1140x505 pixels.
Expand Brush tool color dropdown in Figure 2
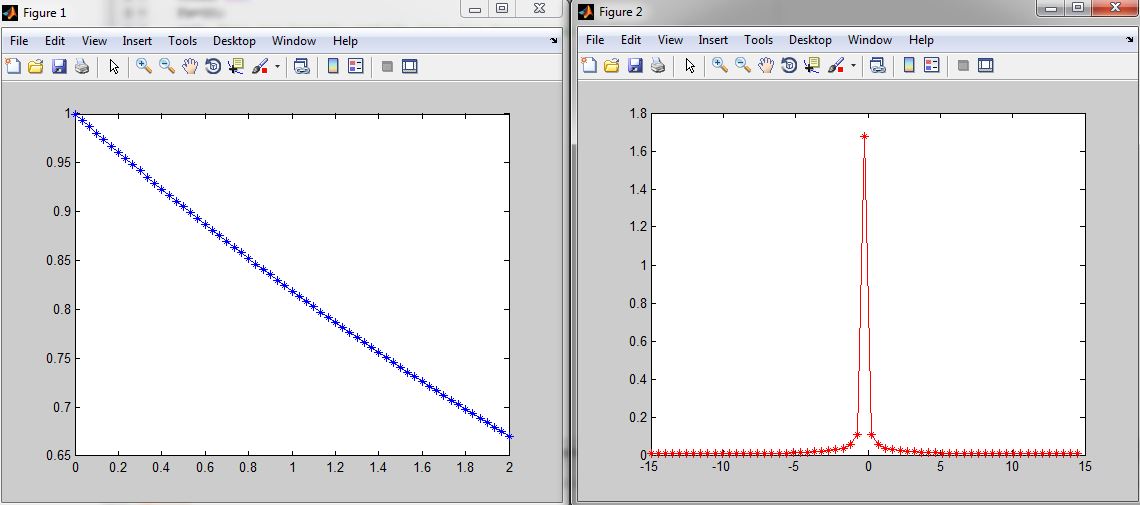click(853, 66)
